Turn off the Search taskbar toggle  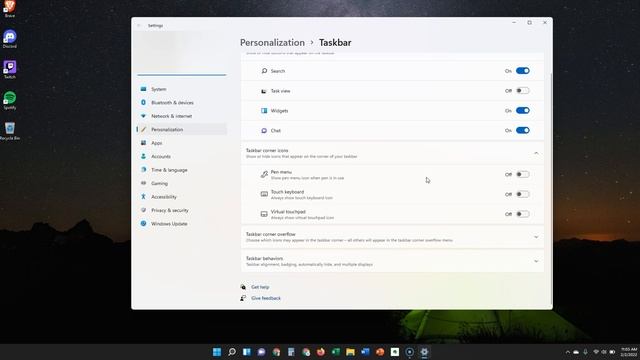pyautogui.click(x=522, y=71)
